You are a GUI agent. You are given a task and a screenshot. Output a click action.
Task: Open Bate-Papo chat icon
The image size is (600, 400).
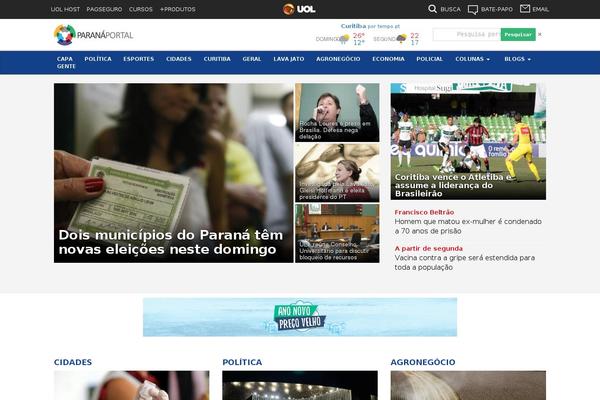point(473,9)
